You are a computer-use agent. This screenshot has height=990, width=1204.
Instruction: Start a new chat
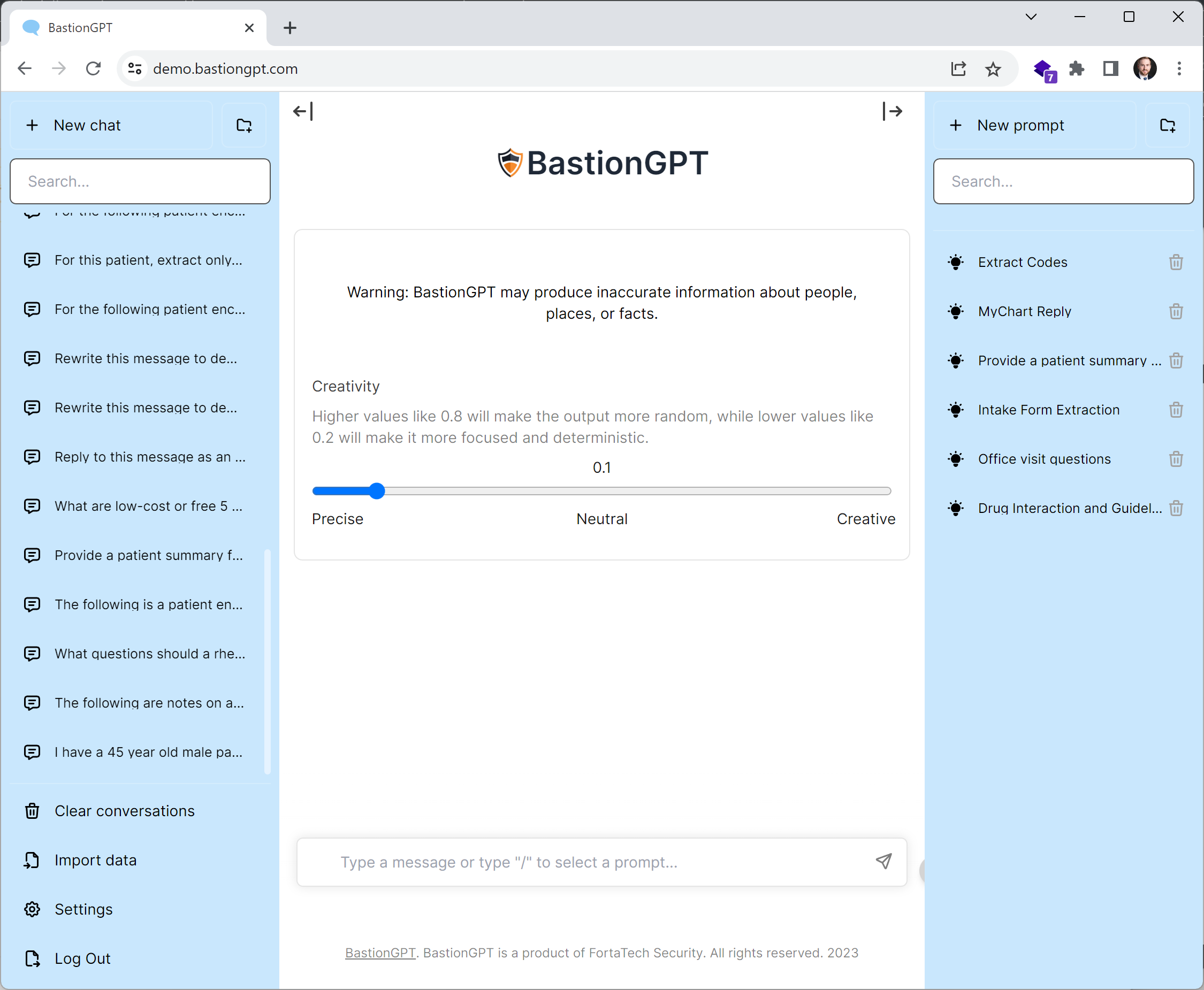coord(112,126)
